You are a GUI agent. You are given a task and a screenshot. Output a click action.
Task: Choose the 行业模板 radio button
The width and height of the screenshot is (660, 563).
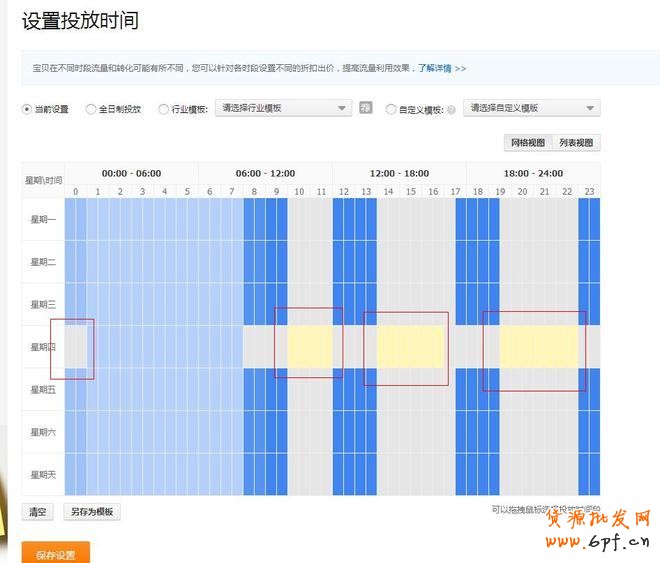point(164,109)
